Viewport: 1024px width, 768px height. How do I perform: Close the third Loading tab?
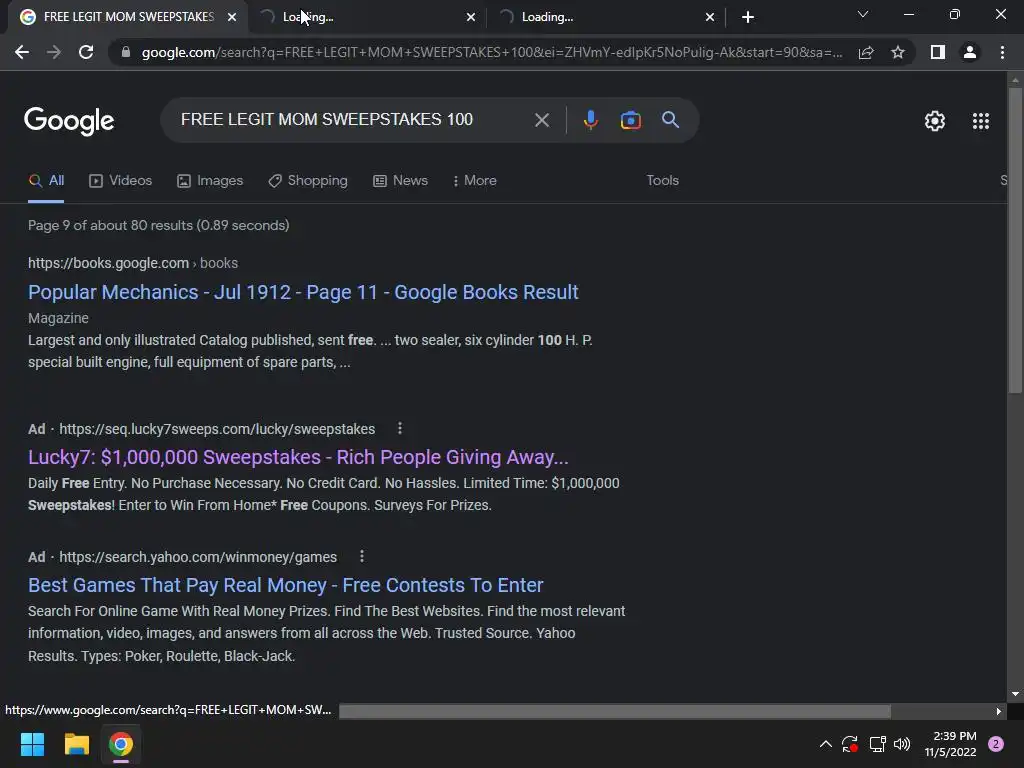(x=710, y=17)
